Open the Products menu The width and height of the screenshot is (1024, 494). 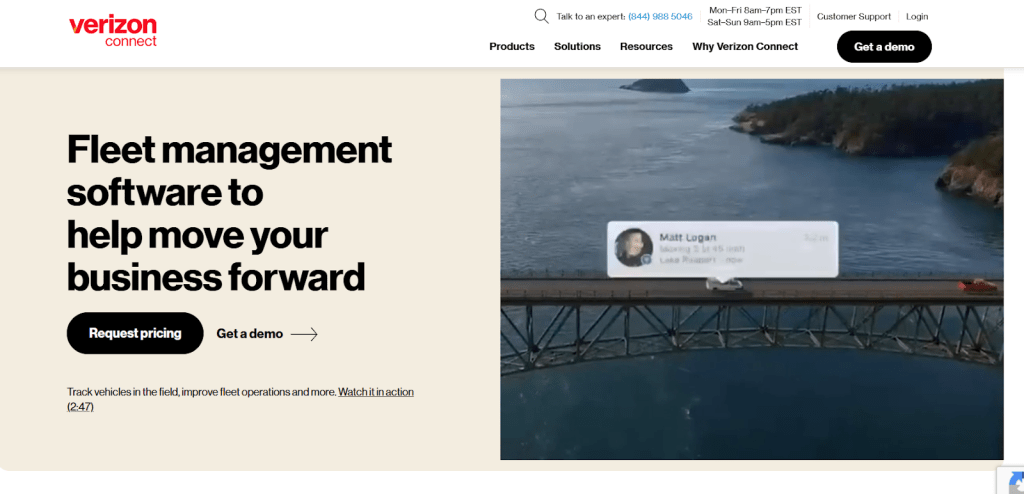[511, 47]
